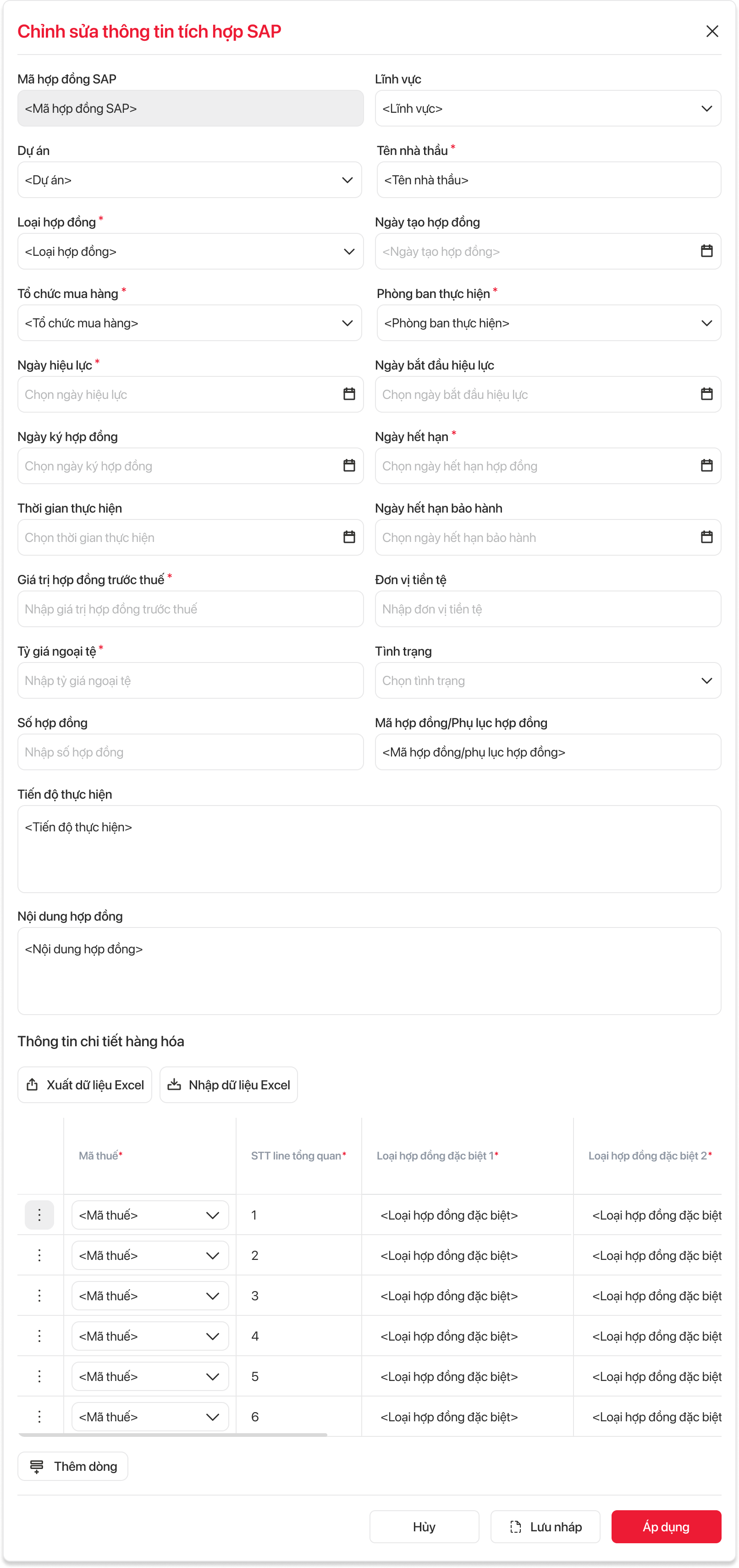The height and width of the screenshot is (1568, 739).
Task: Click calendar icon for Thời gian thực hiện
Action: (349, 537)
